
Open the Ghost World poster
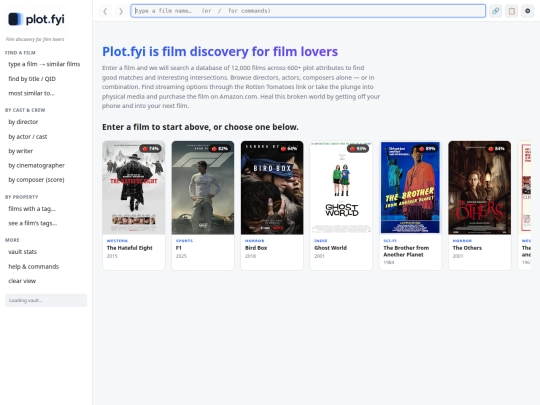341,188
